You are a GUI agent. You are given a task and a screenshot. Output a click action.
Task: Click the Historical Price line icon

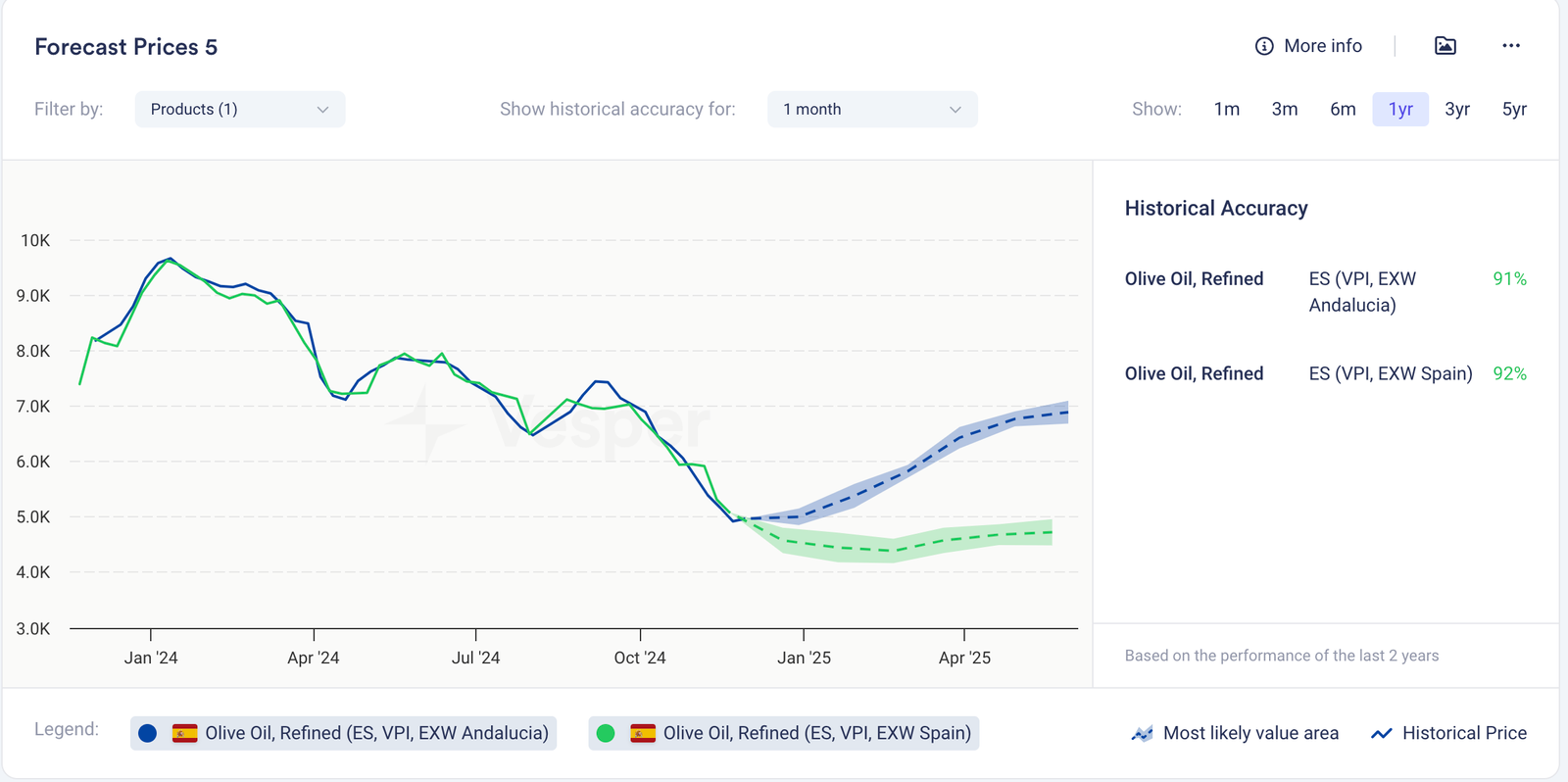tap(1381, 733)
